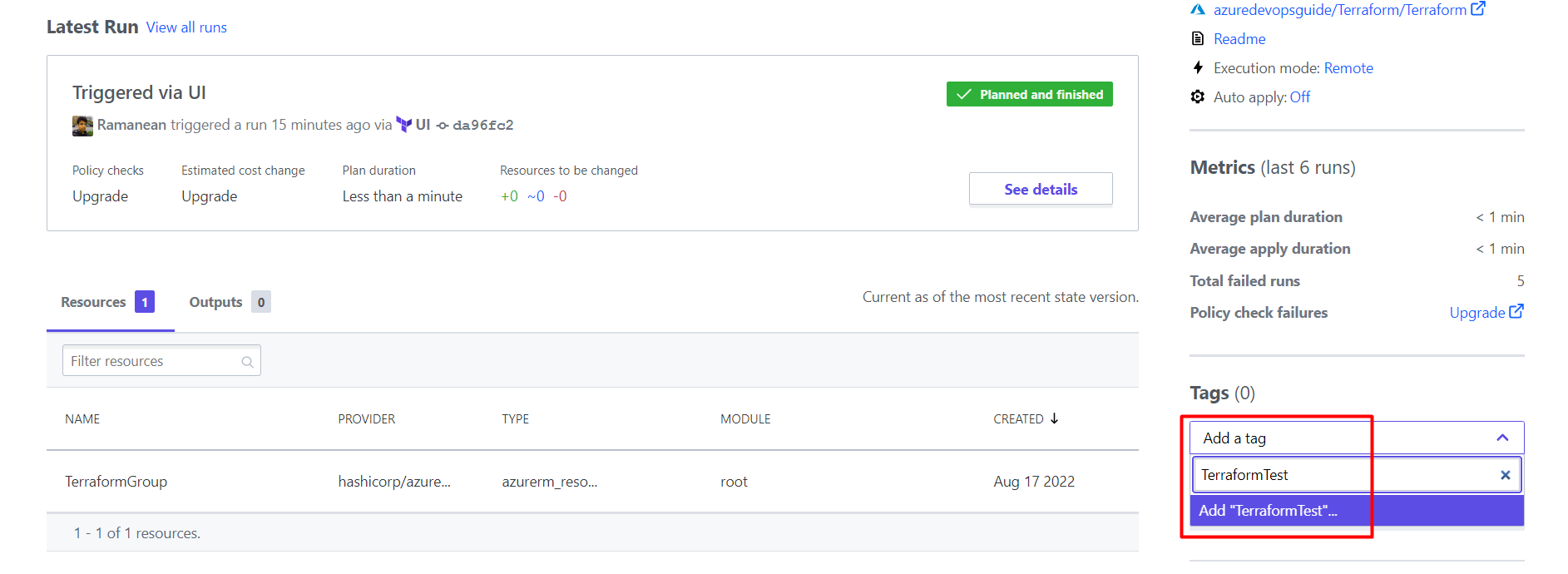Click the Execution mode lightning icon
The width and height of the screenshot is (1568, 574).
[x=1198, y=67]
